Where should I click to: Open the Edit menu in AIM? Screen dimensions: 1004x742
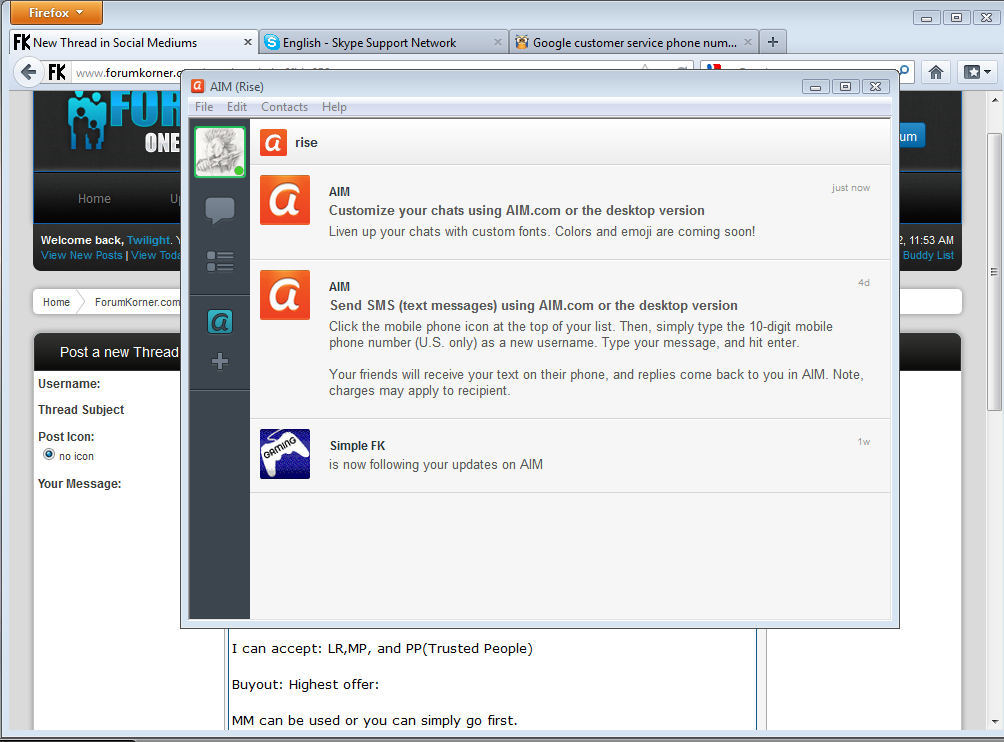coord(237,107)
